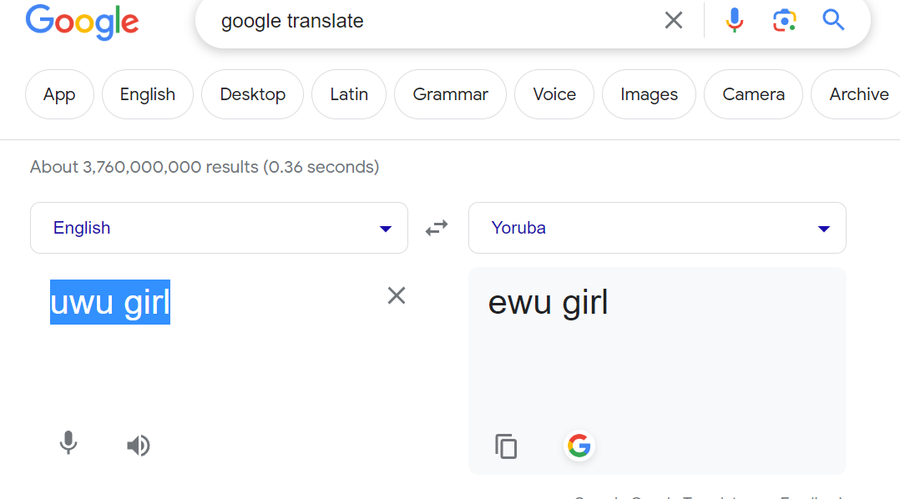The width and height of the screenshot is (900, 499).
Task: Clear the translation input text
Action: 397,295
